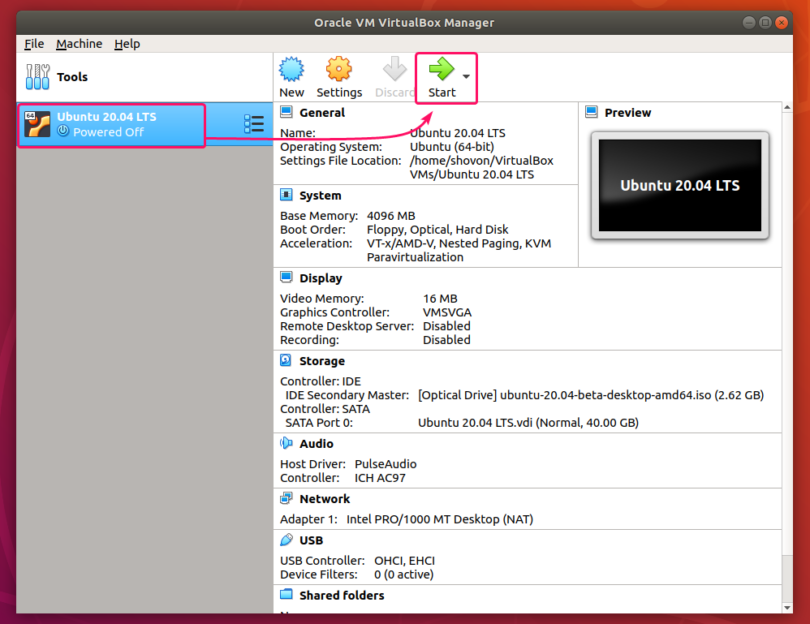Open the File menu
Image resolution: width=810 pixels, height=624 pixels.
34,44
